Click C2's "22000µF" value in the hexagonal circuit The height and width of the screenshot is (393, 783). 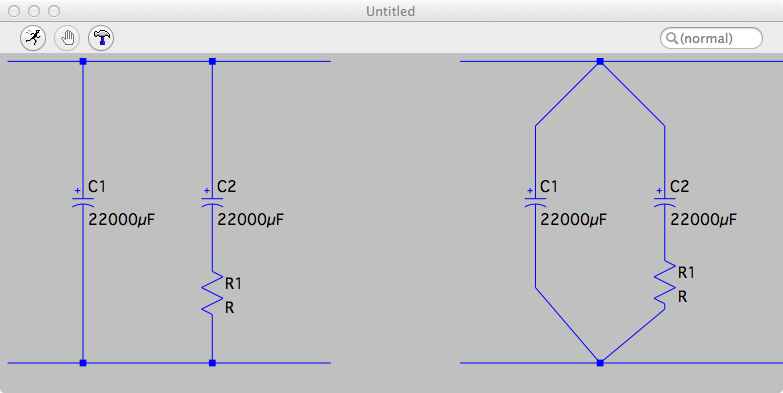tap(703, 220)
